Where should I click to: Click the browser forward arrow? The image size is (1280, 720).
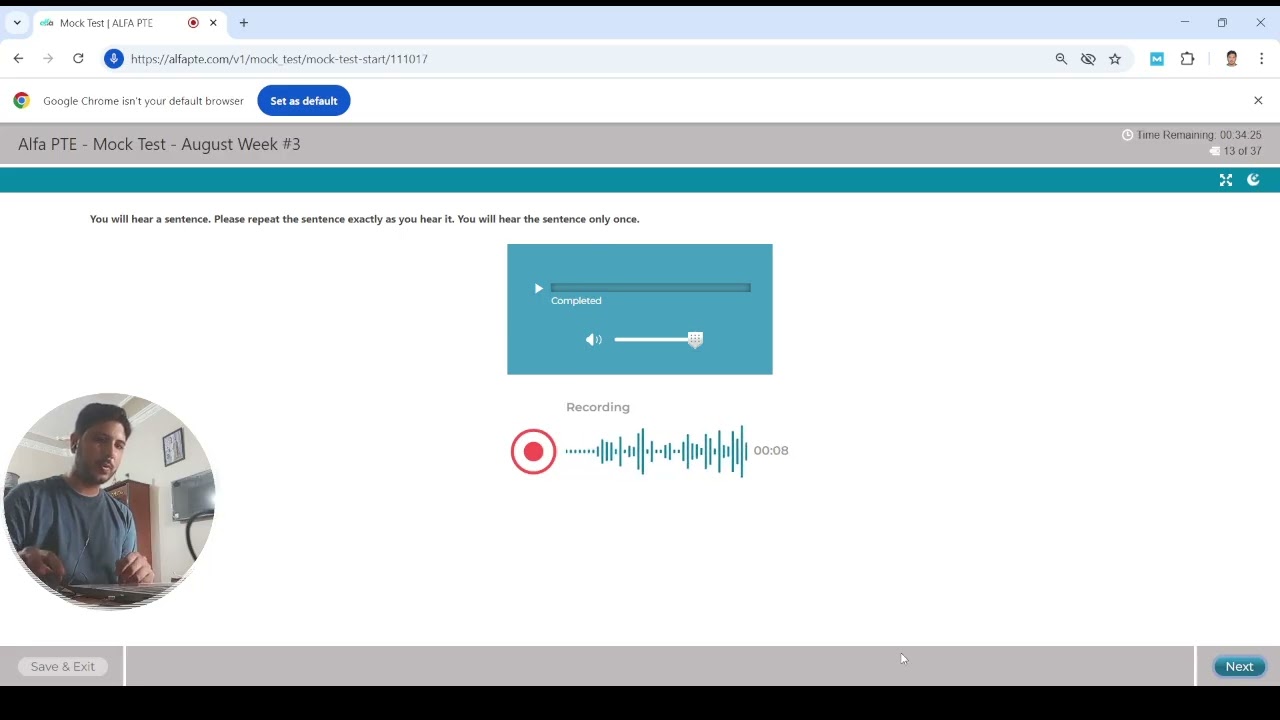tap(48, 59)
